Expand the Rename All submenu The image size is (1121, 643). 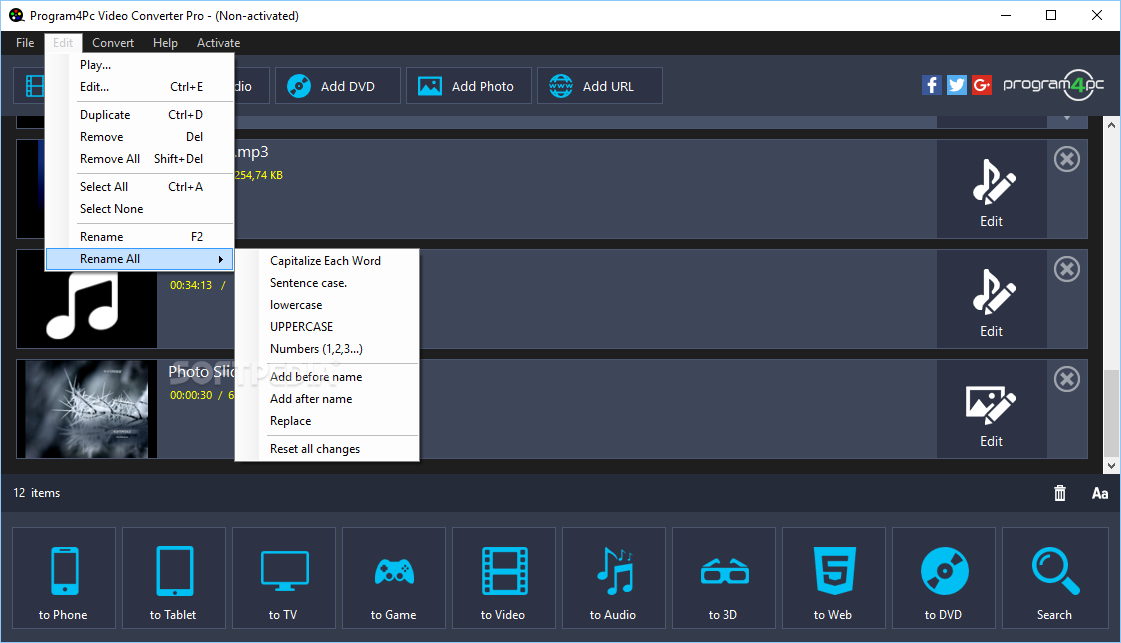(140, 259)
